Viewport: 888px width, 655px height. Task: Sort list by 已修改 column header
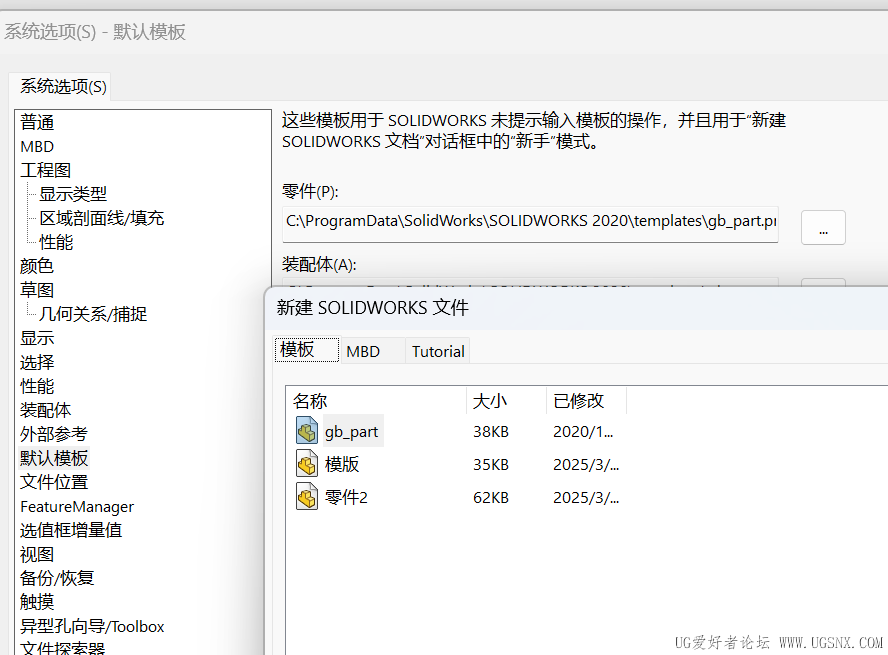pyautogui.click(x=587, y=401)
